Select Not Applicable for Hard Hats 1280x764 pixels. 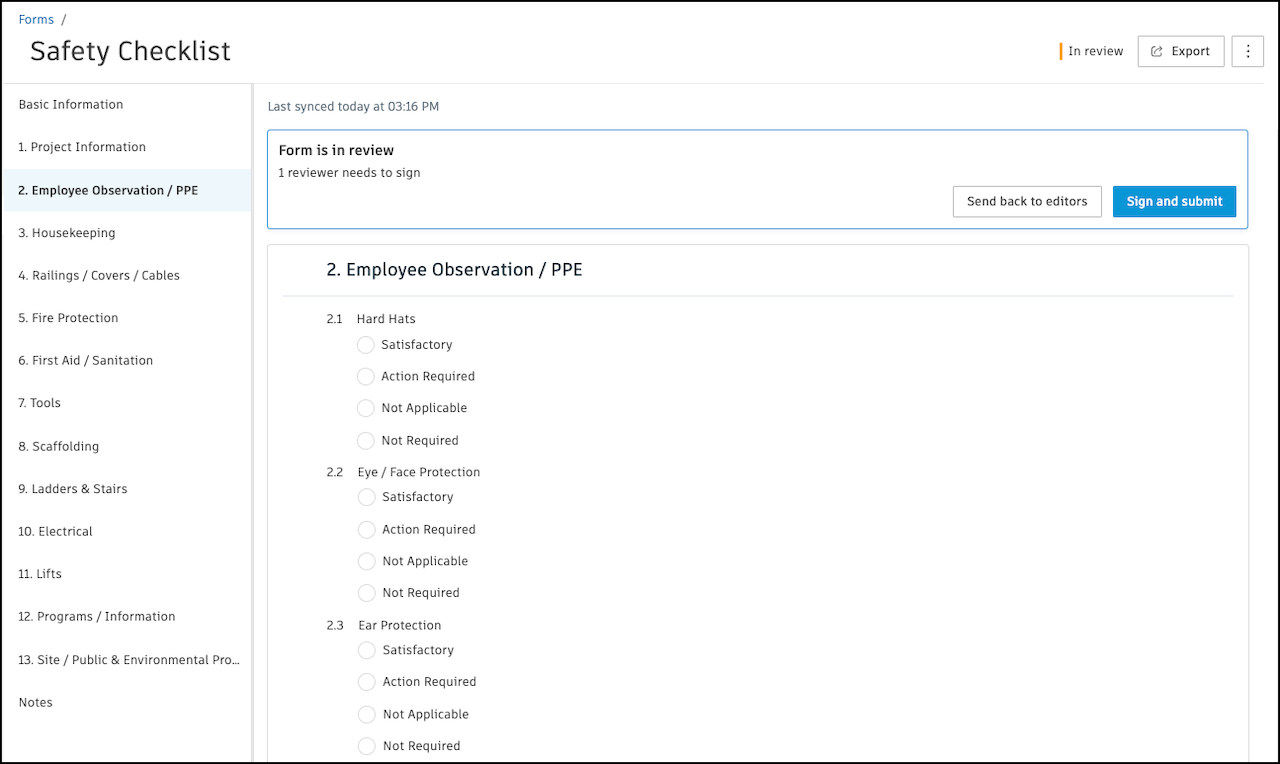click(366, 409)
